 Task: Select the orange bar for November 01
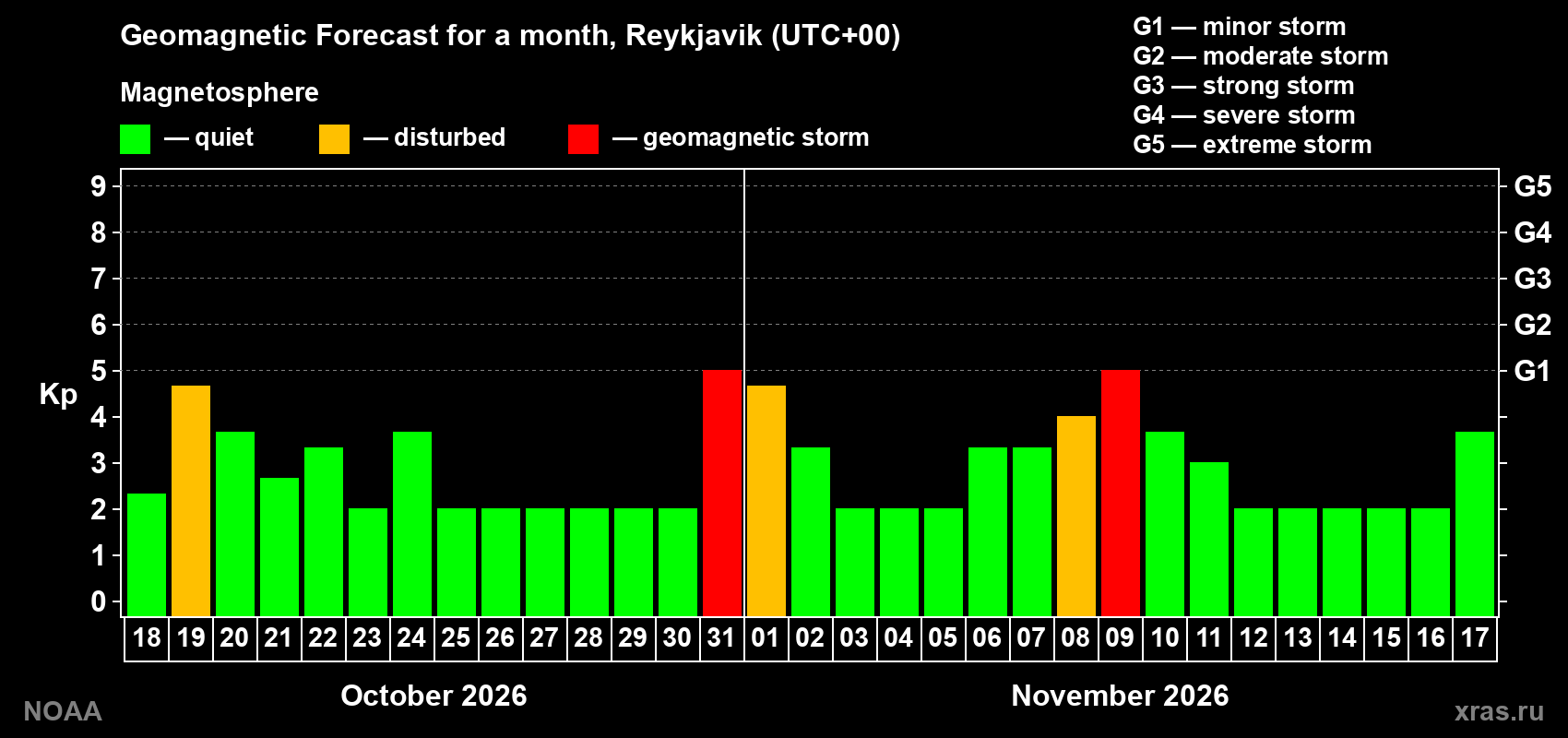pos(766,501)
